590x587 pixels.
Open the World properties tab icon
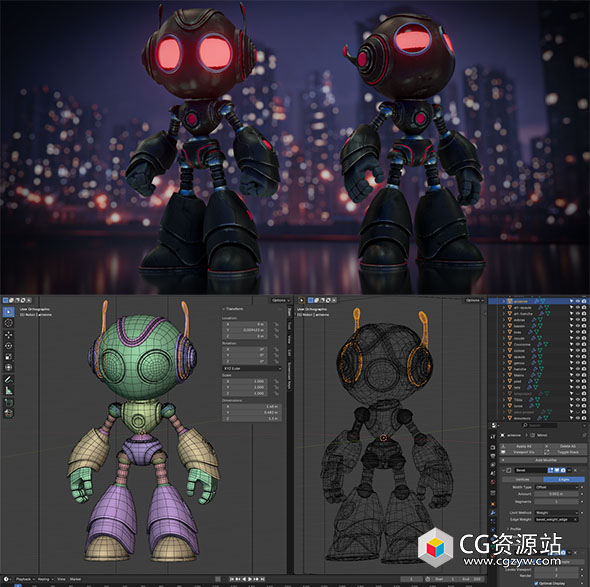pyautogui.click(x=493, y=482)
